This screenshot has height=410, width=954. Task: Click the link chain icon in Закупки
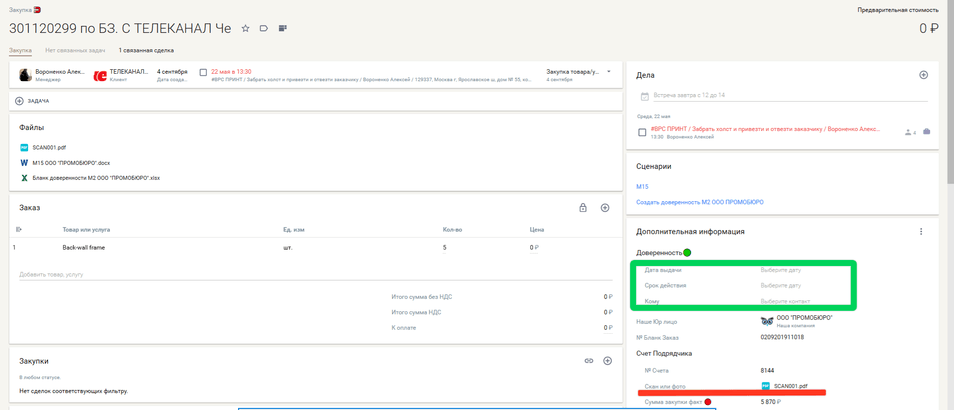pyautogui.click(x=589, y=361)
